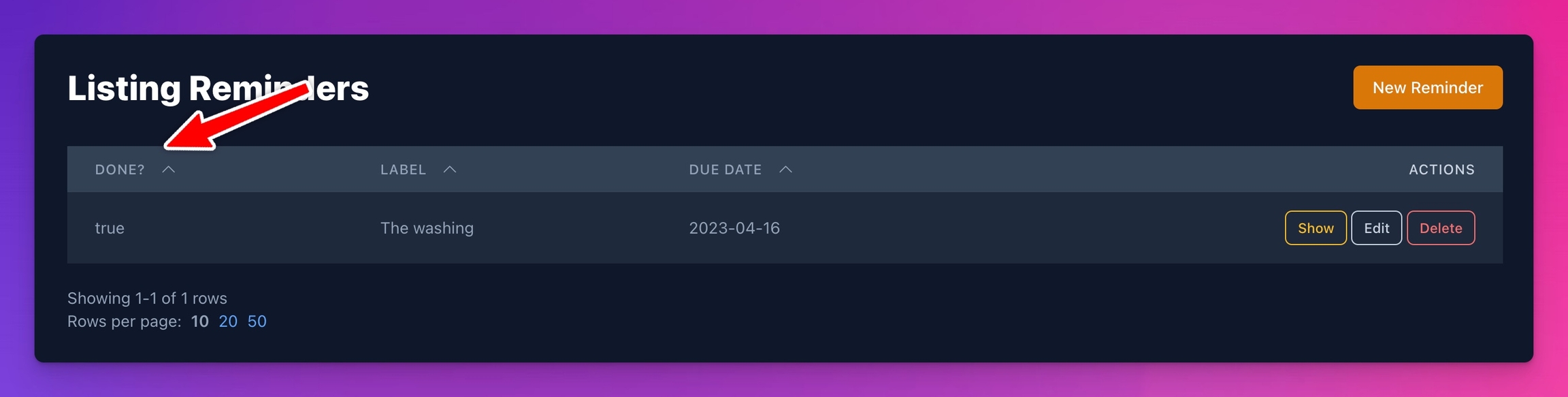Show 50 rows per page
The width and height of the screenshot is (1568, 397).
tap(257, 321)
